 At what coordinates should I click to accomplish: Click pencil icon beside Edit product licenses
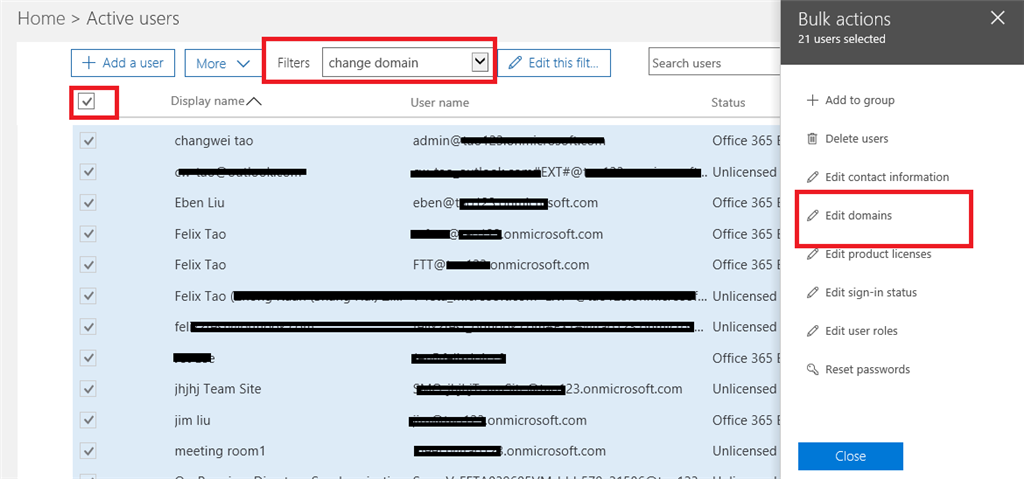point(812,254)
